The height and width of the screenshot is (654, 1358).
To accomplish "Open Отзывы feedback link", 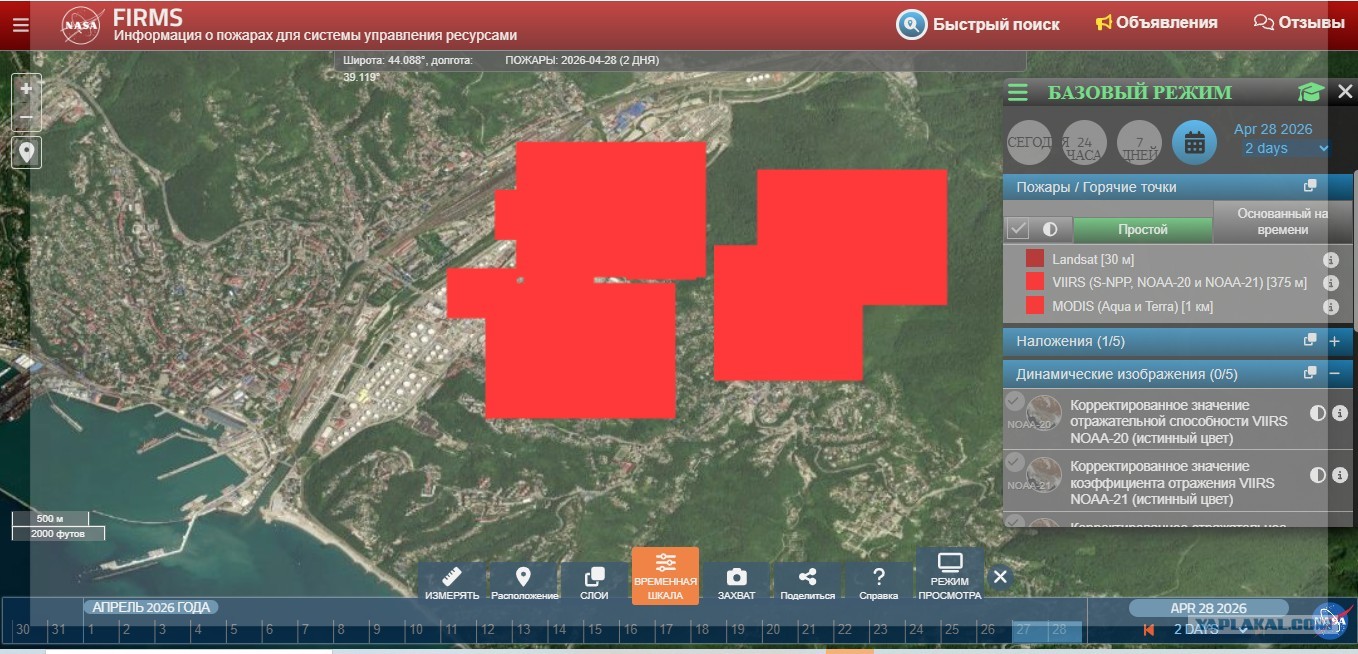I will click(1299, 23).
